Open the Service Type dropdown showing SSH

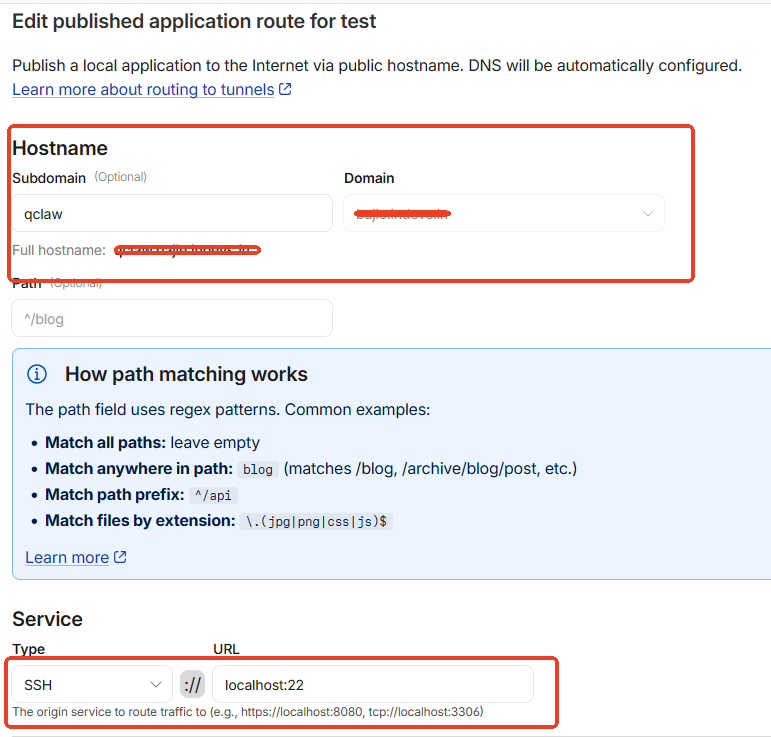(92, 684)
